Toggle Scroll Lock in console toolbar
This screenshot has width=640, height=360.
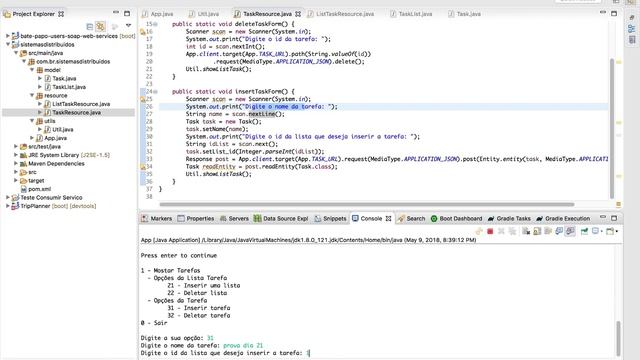[537, 231]
